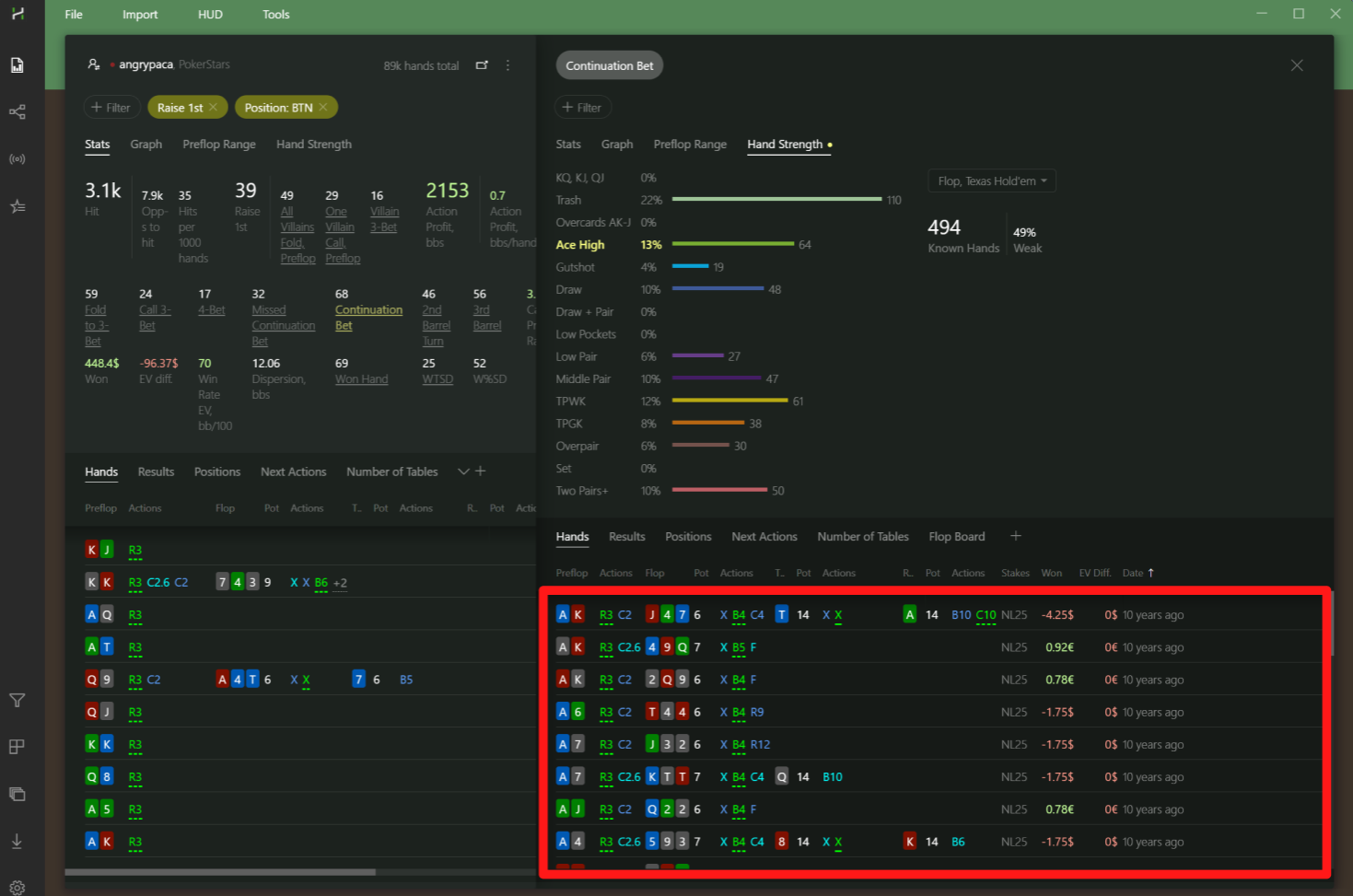Open the Results tab in right hands panel

click(x=627, y=536)
